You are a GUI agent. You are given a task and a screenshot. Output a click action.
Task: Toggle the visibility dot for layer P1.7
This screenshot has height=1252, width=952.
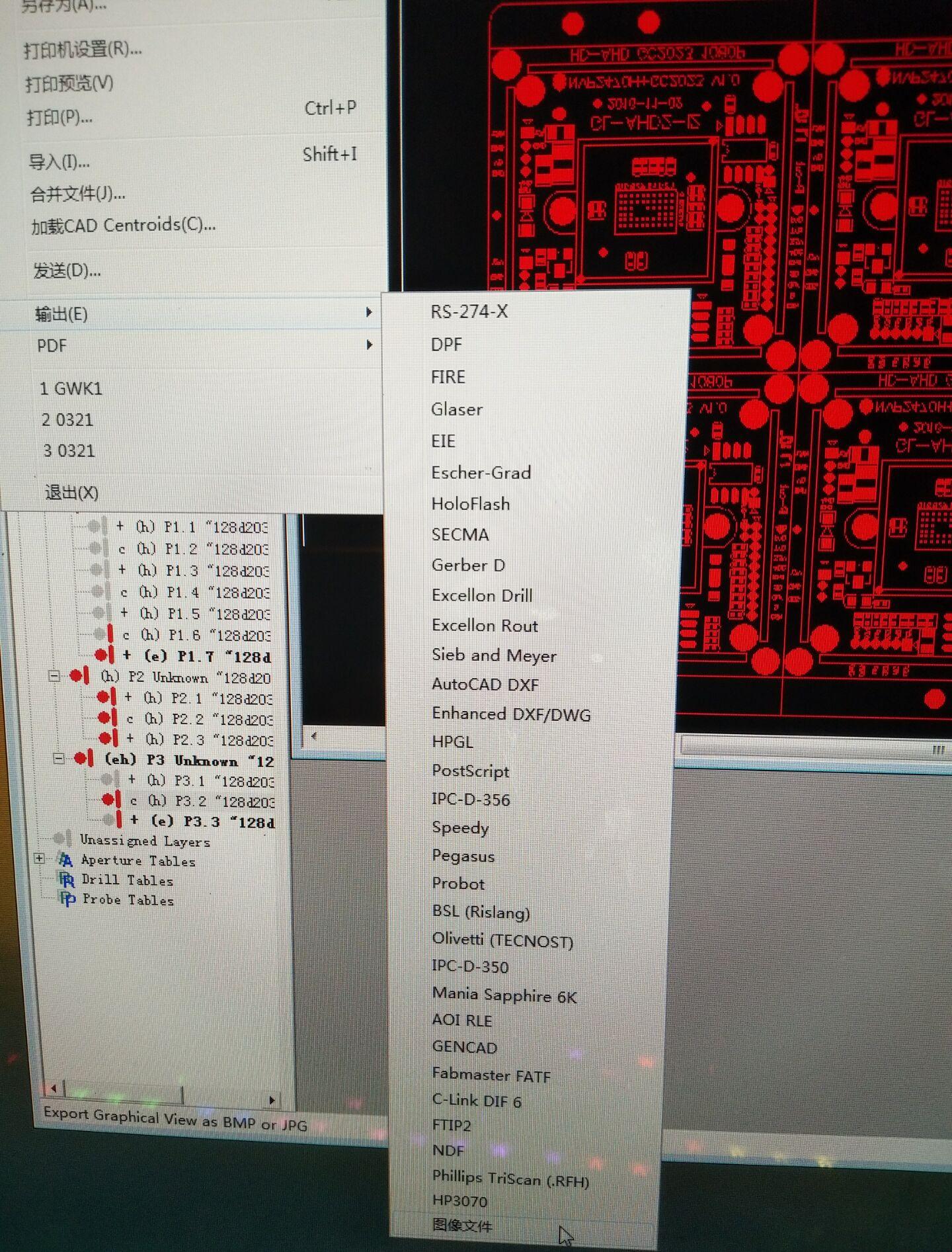coord(101,655)
